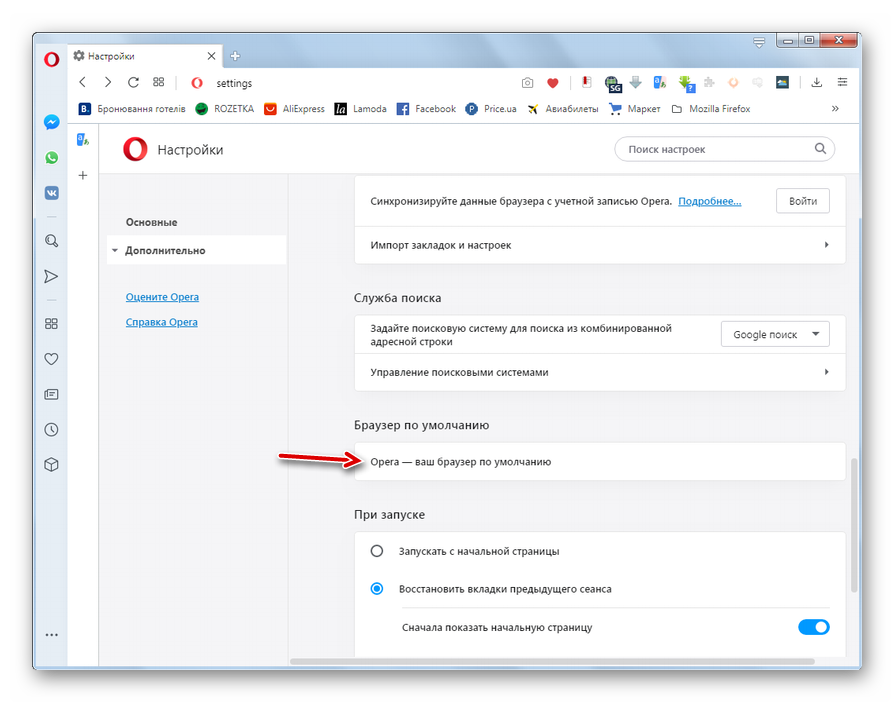The image size is (895, 703).
Task: Add page to bookmarks heart icon
Action: tap(553, 83)
